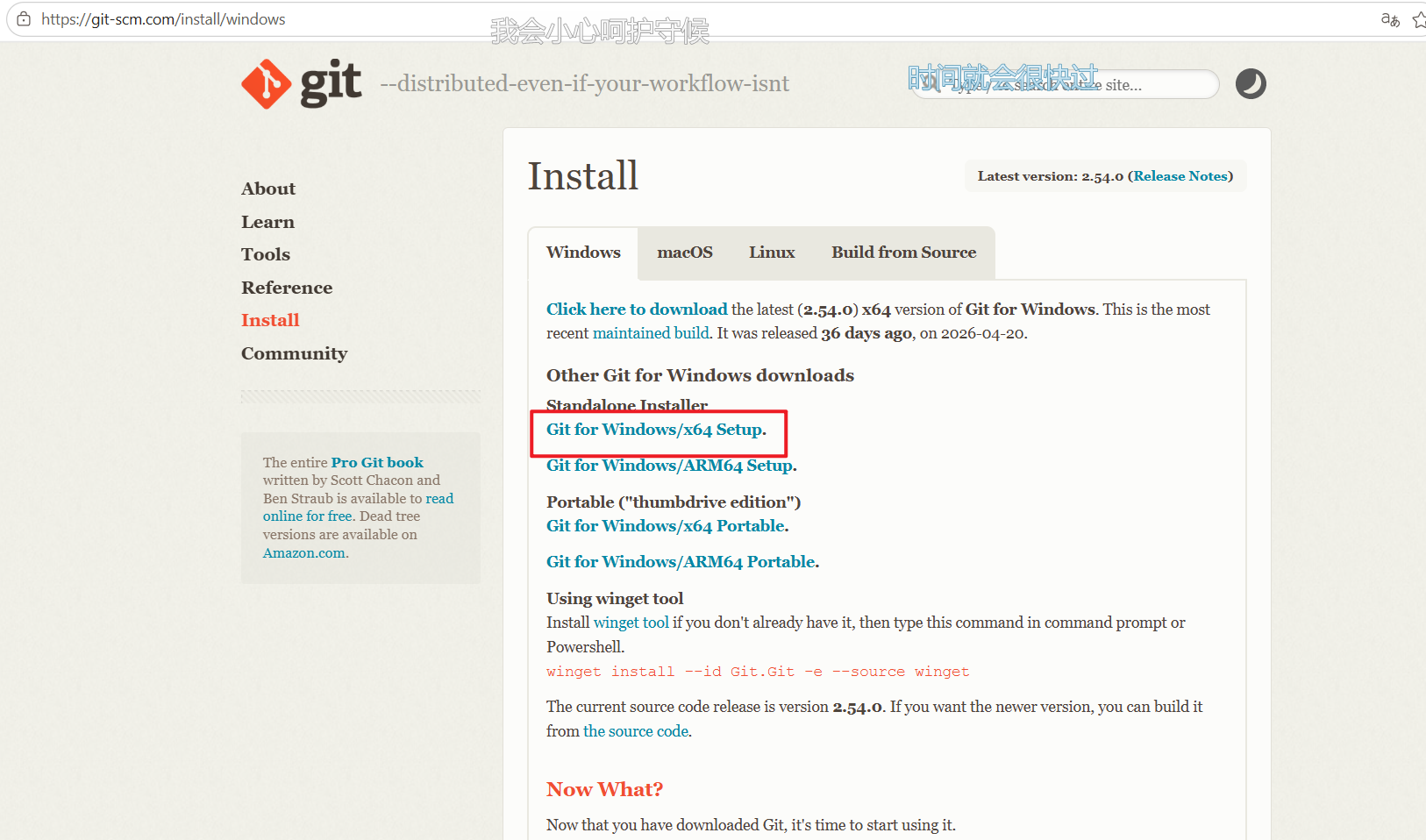Click the 'Using winget tool' heading
The height and width of the screenshot is (840, 1426).
(615, 599)
